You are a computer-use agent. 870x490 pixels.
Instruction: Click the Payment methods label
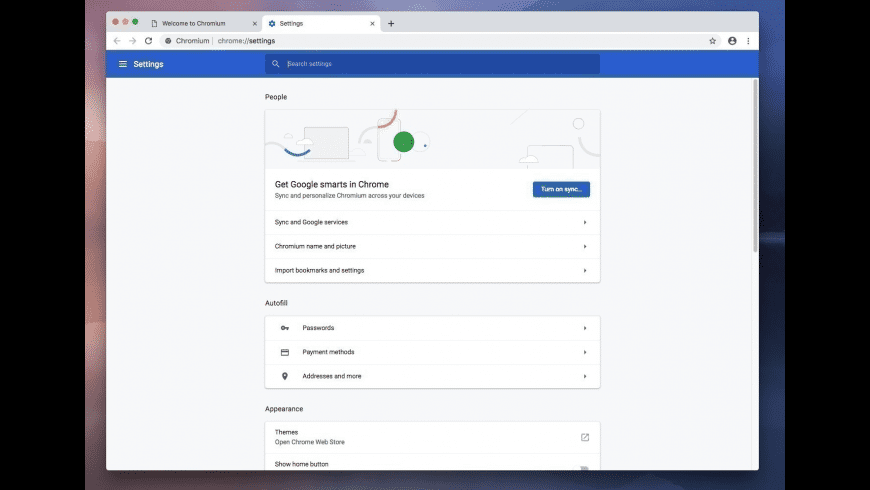(x=328, y=352)
